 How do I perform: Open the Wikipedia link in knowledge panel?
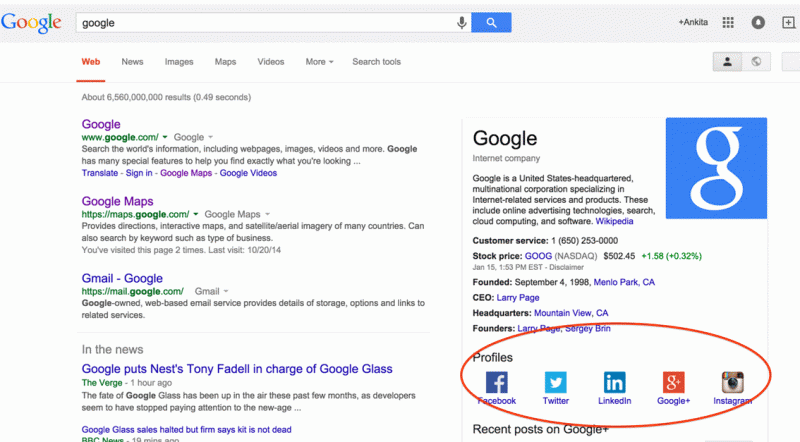(x=614, y=221)
